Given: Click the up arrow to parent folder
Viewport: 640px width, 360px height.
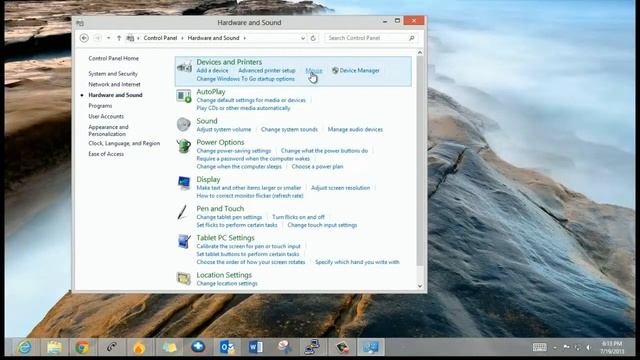Looking at the screenshot, I should (119, 38).
